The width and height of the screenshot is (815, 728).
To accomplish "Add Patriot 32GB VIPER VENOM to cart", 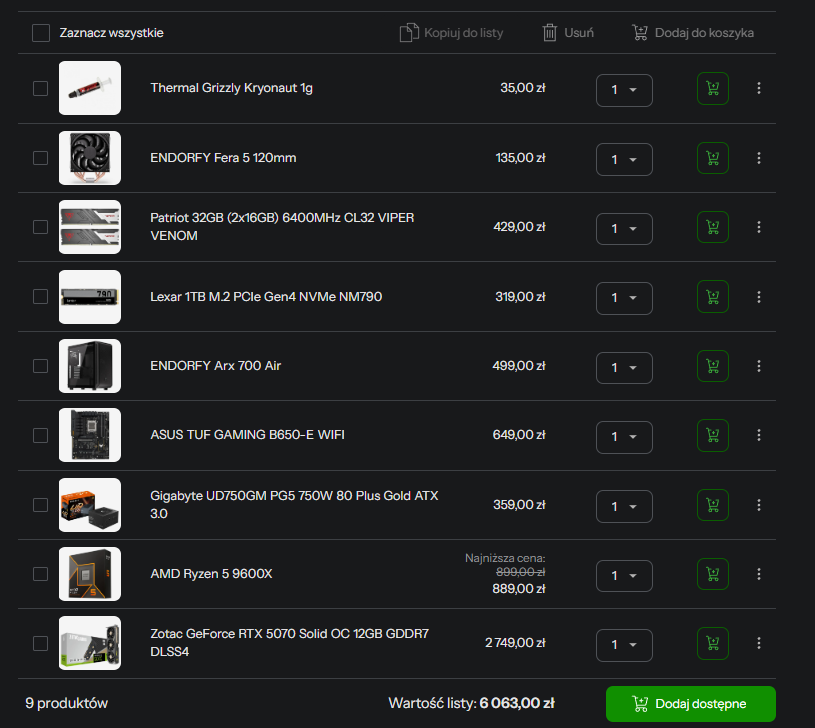I will pos(713,227).
